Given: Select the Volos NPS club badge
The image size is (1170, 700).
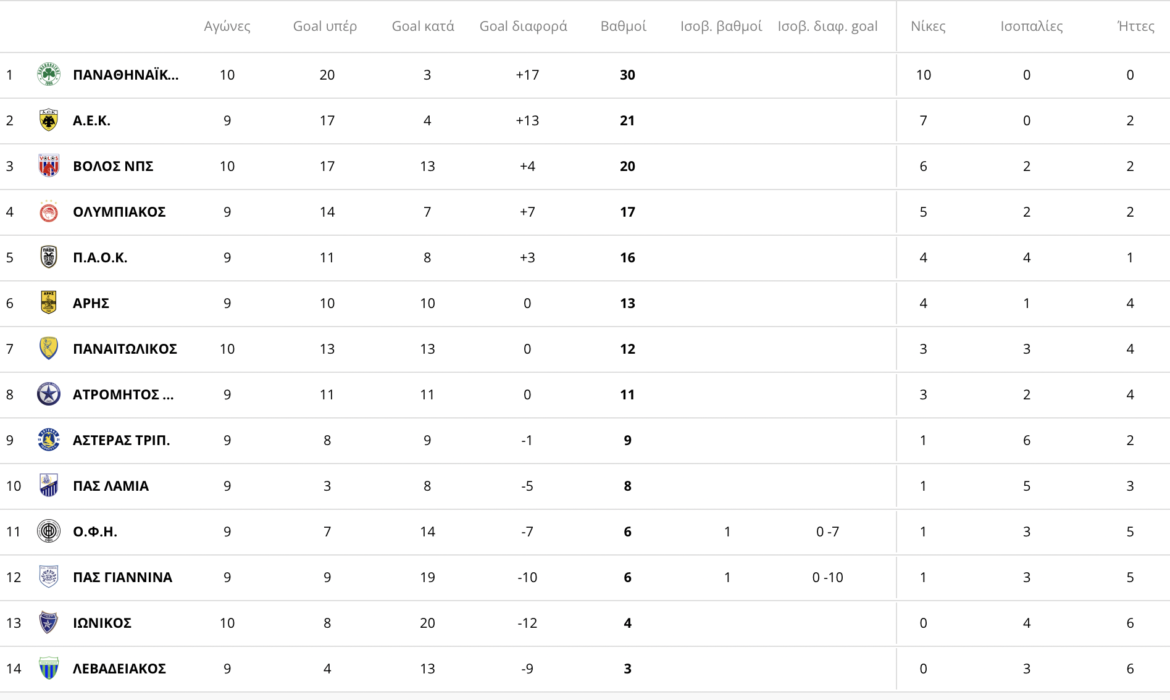Looking at the screenshot, I should pyautogui.click(x=48, y=166).
